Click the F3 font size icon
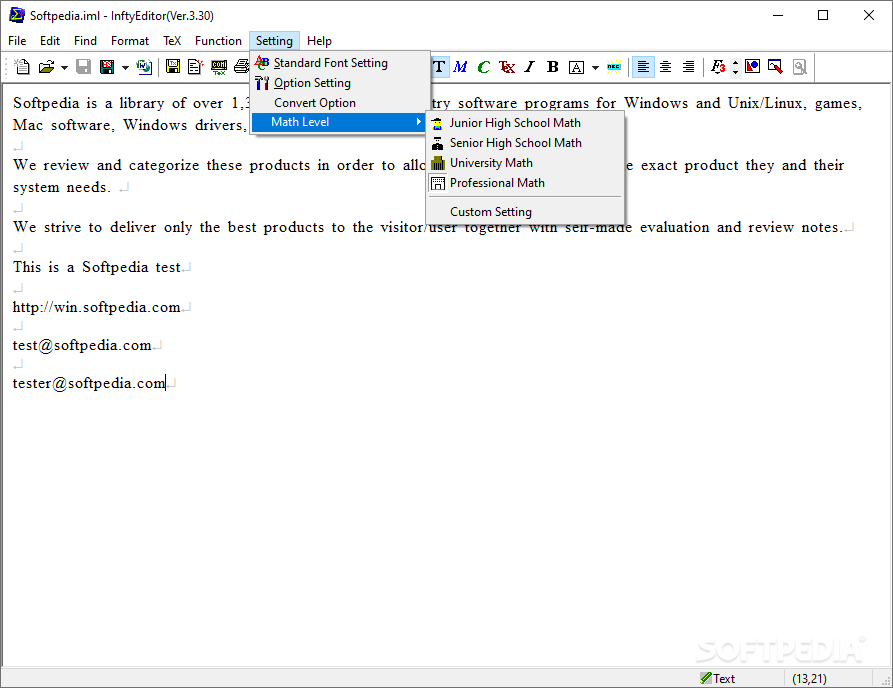 (718, 67)
